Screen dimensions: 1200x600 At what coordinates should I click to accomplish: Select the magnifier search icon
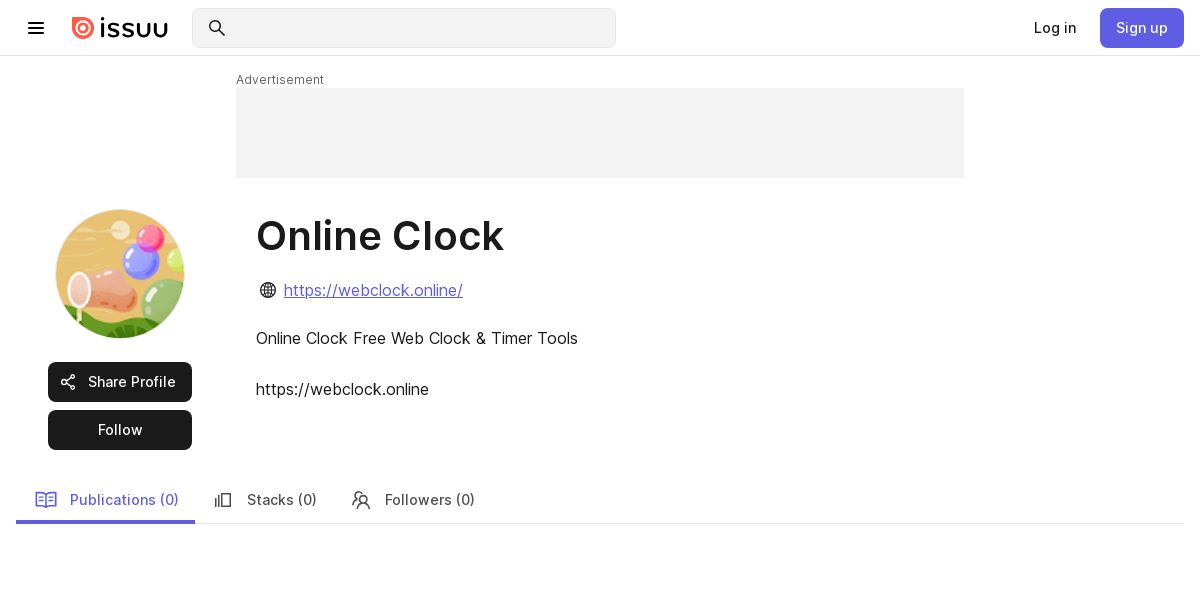[217, 28]
